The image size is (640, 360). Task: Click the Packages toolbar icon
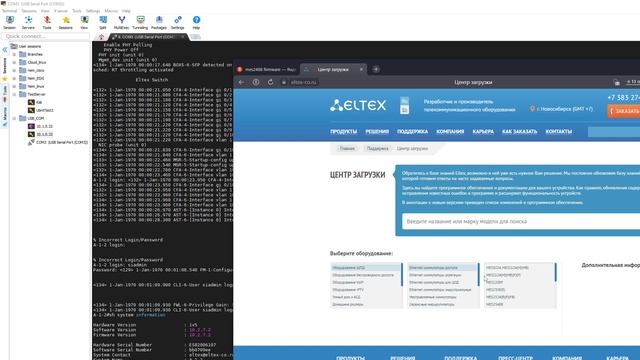159,22
